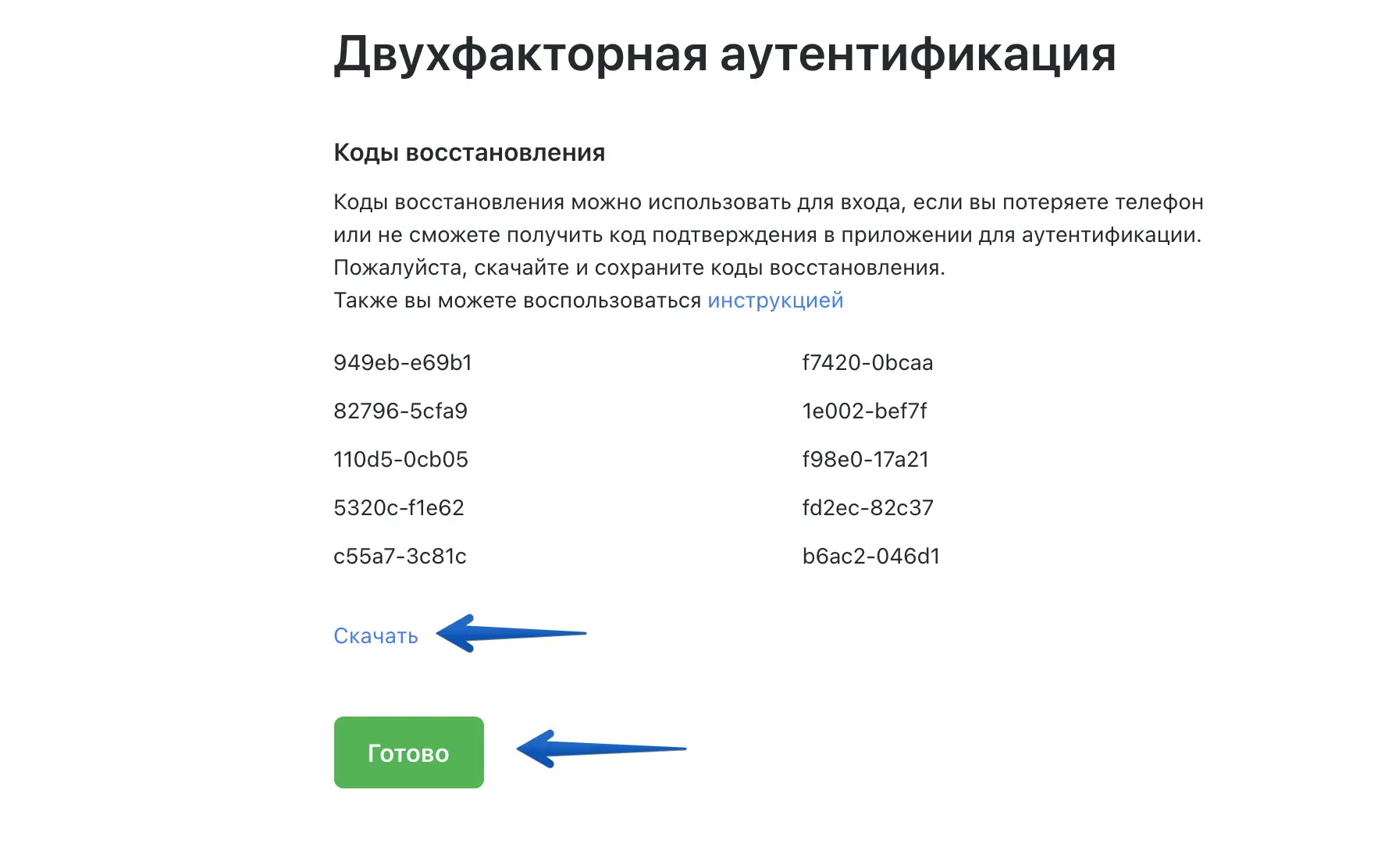Click the Двухфакторная аутентификация page title
Image resolution: width=1374 pixels, height=868 pixels.
tap(724, 55)
